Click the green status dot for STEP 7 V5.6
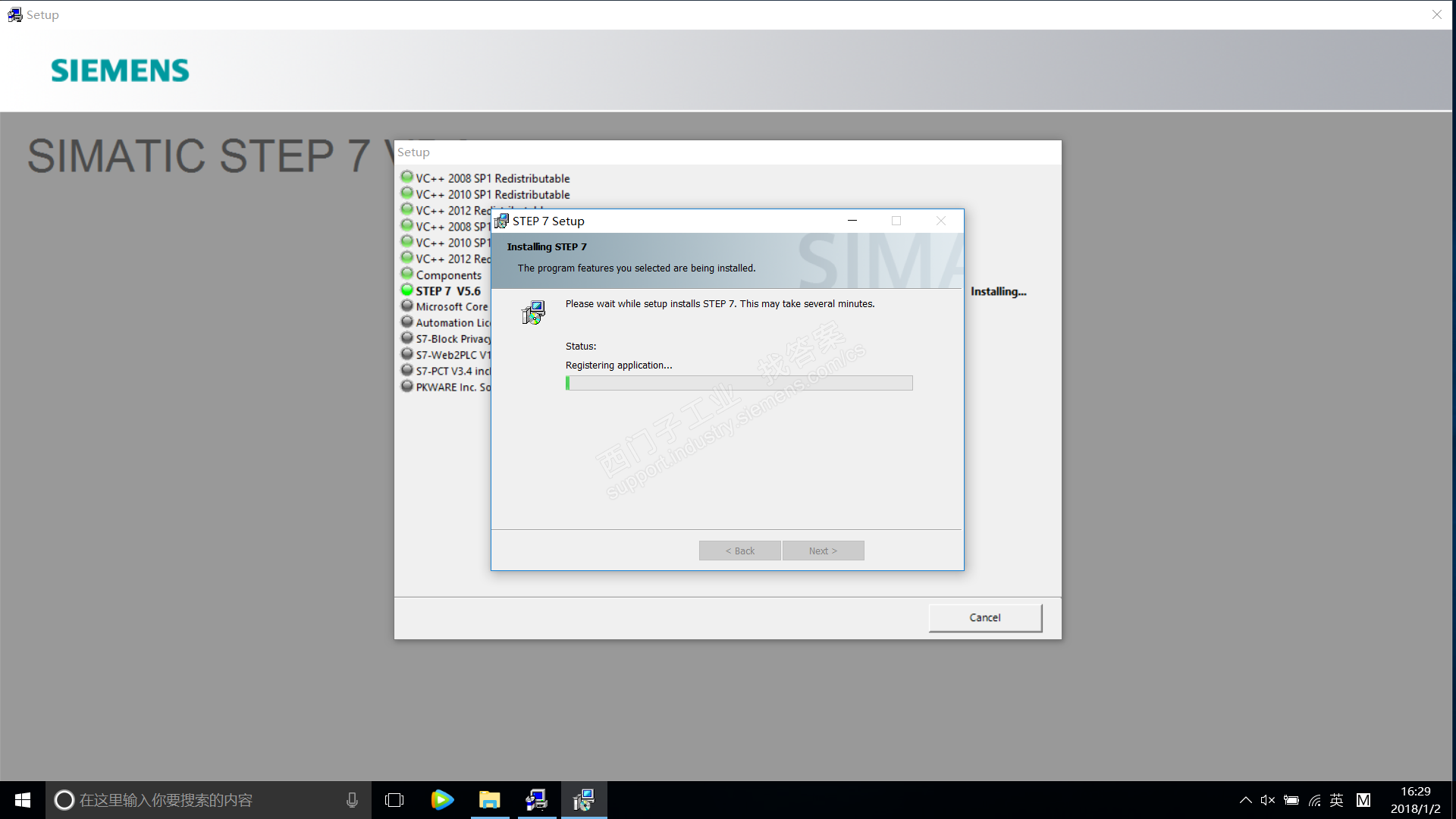 407,290
